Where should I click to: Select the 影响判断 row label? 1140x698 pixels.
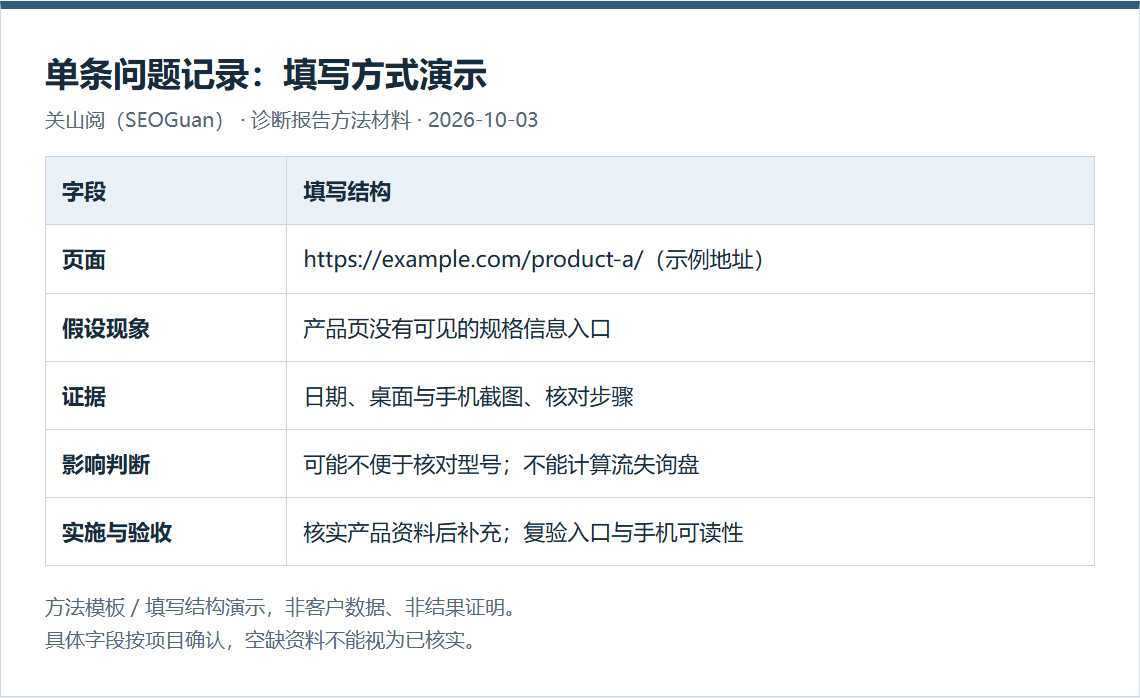(105, 464)
